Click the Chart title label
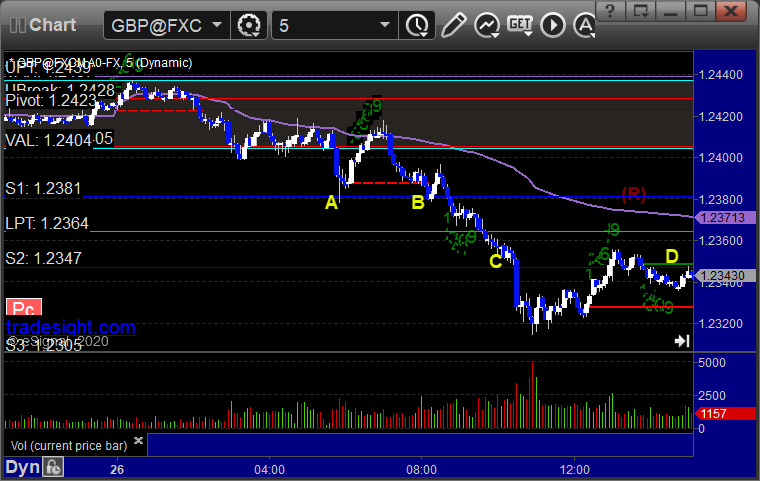 pos(52,25)
